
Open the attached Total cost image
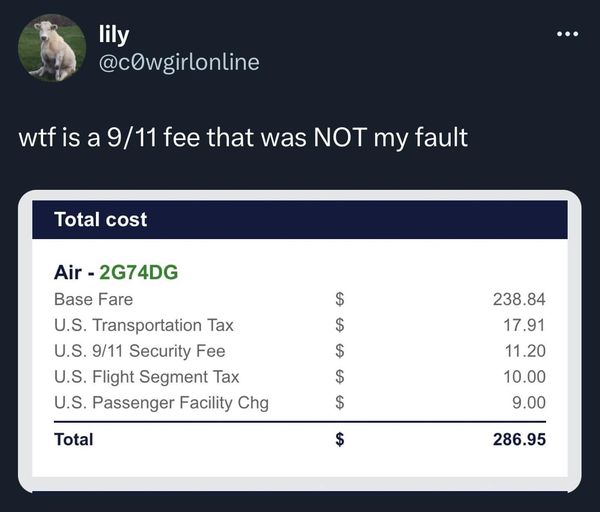click(300, 341)
